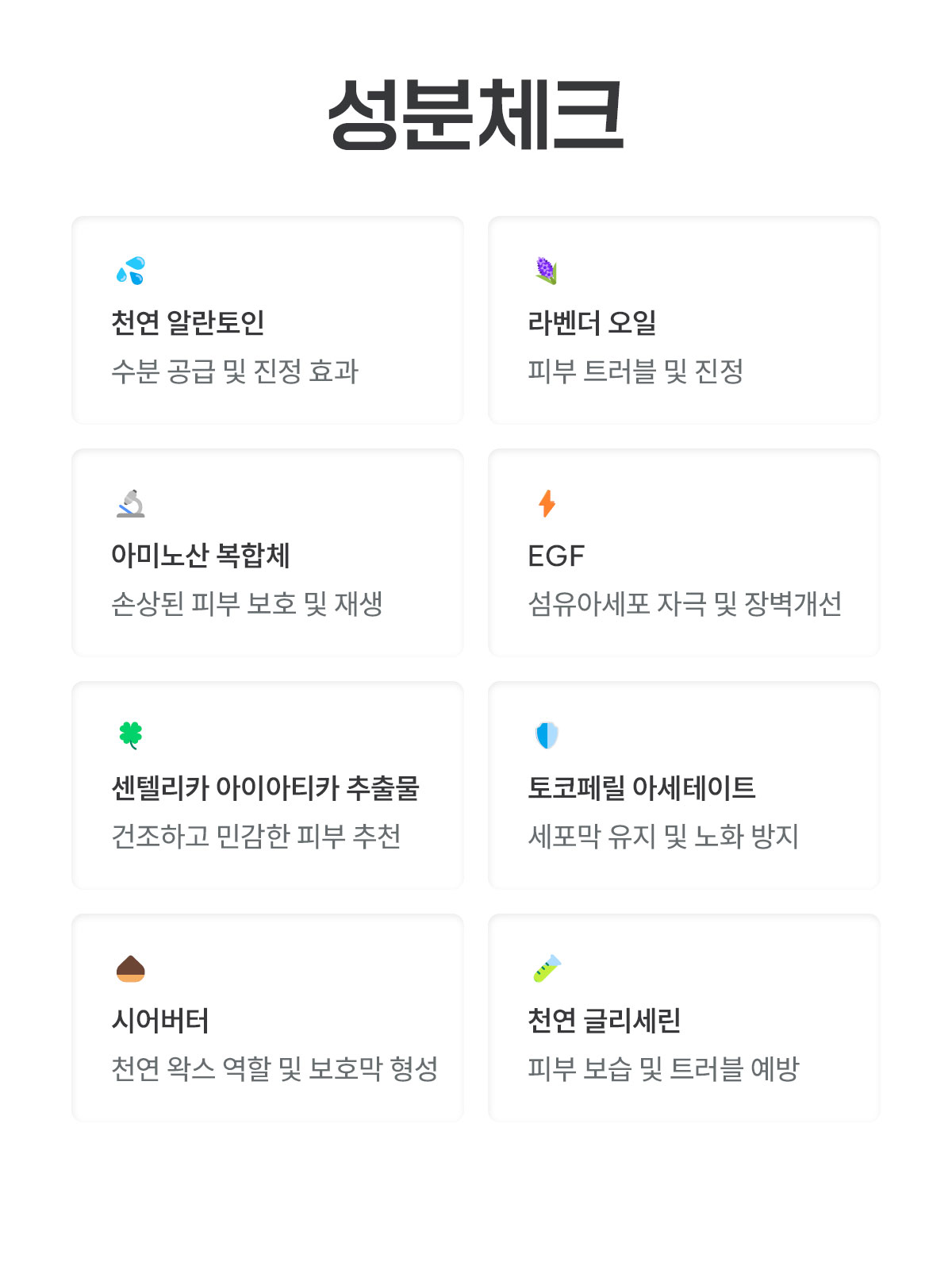Select 토코페릴 아세테이트 title
952x1270 pixels.
pos(642,787)
